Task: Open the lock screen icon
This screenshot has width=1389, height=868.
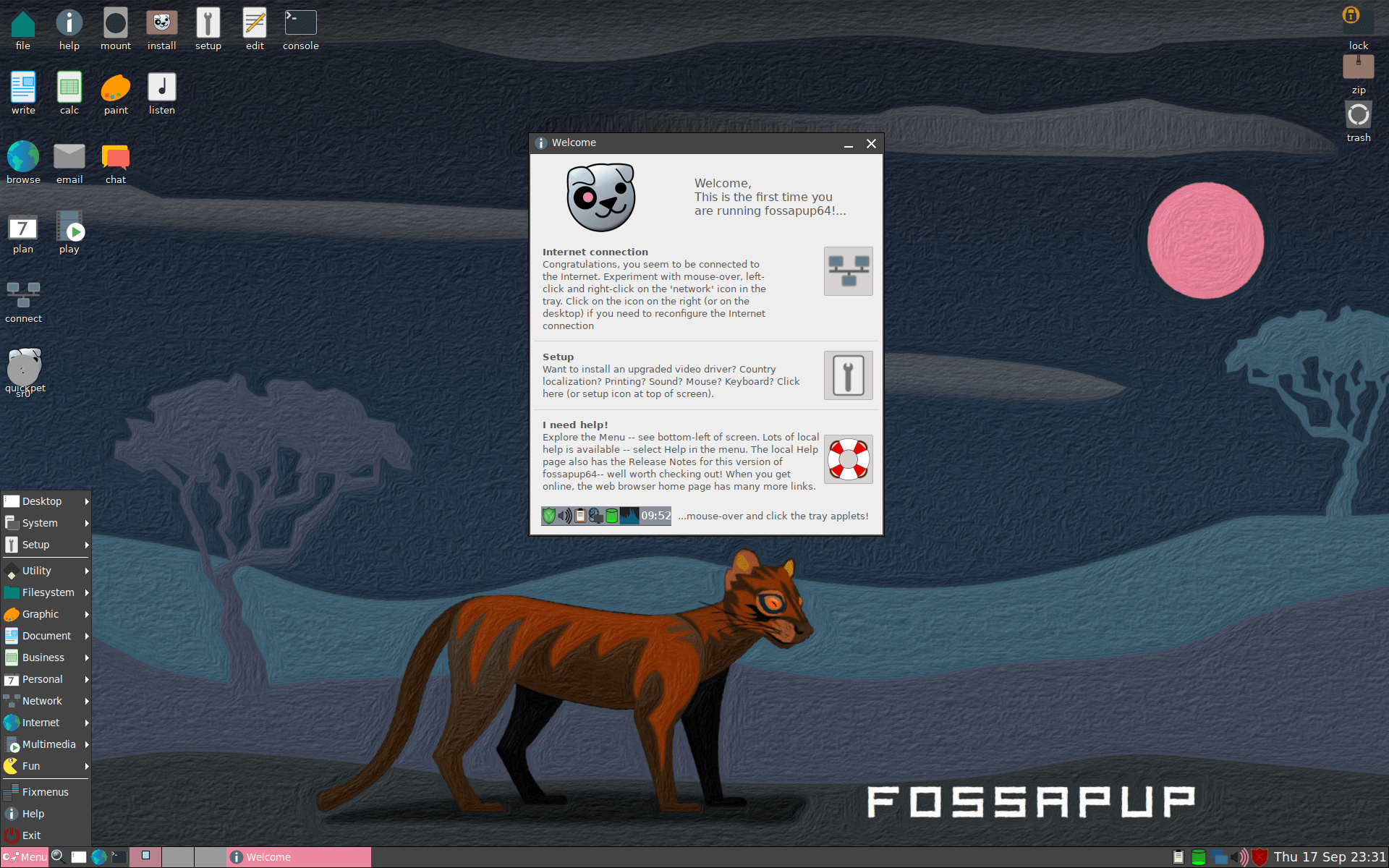Action: coord(1357,20)
